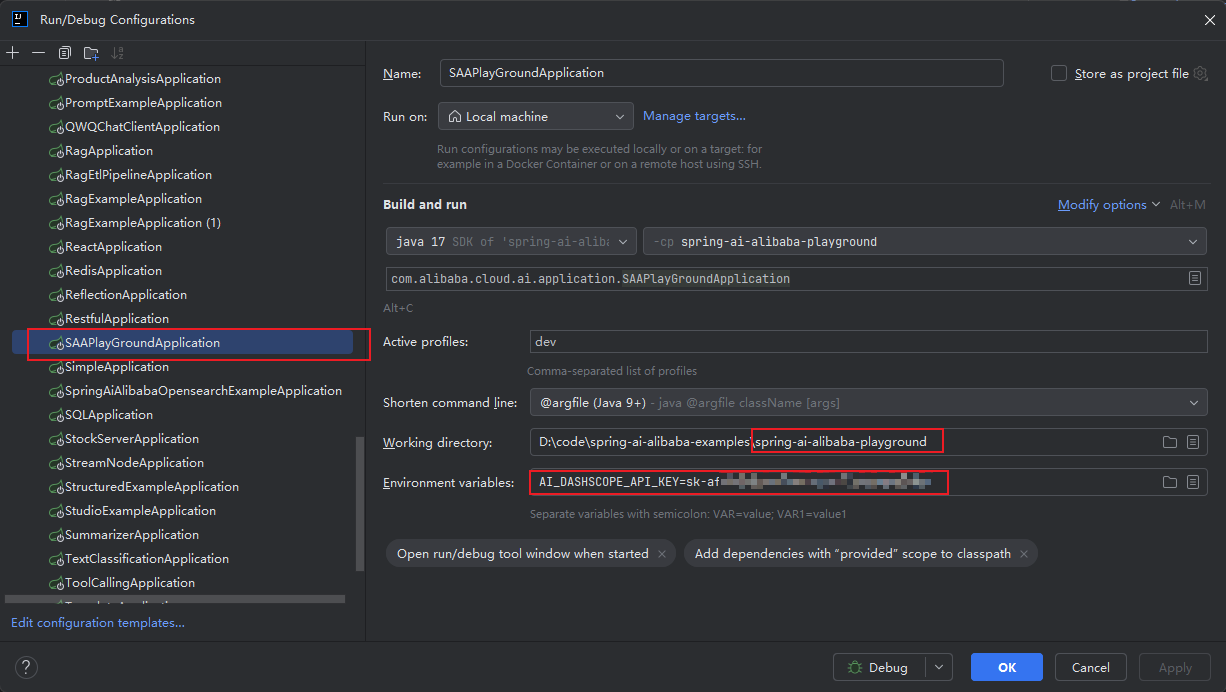Expand the main class field editor icon

(1195, 278)
